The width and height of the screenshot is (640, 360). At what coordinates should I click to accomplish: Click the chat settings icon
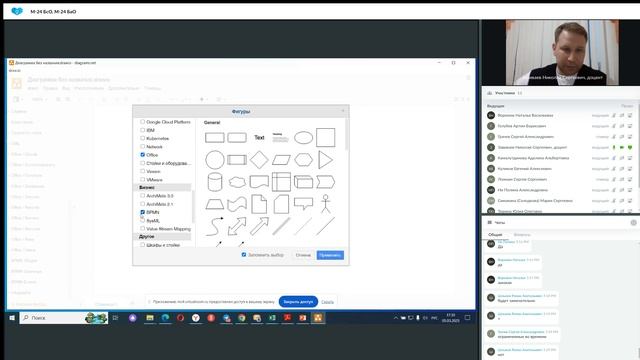(633, 222)
